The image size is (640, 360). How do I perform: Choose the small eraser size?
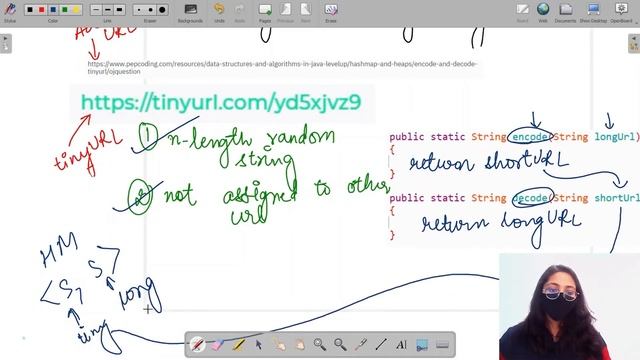point(139,9)
